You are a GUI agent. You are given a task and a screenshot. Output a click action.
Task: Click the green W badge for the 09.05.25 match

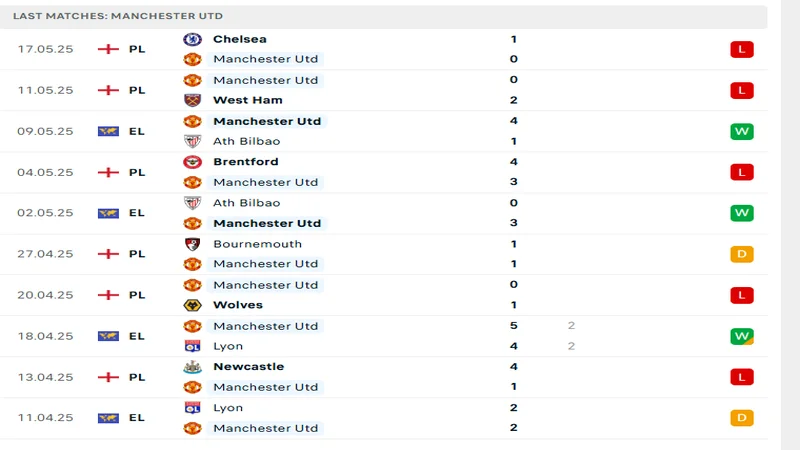tap(741, 131)
